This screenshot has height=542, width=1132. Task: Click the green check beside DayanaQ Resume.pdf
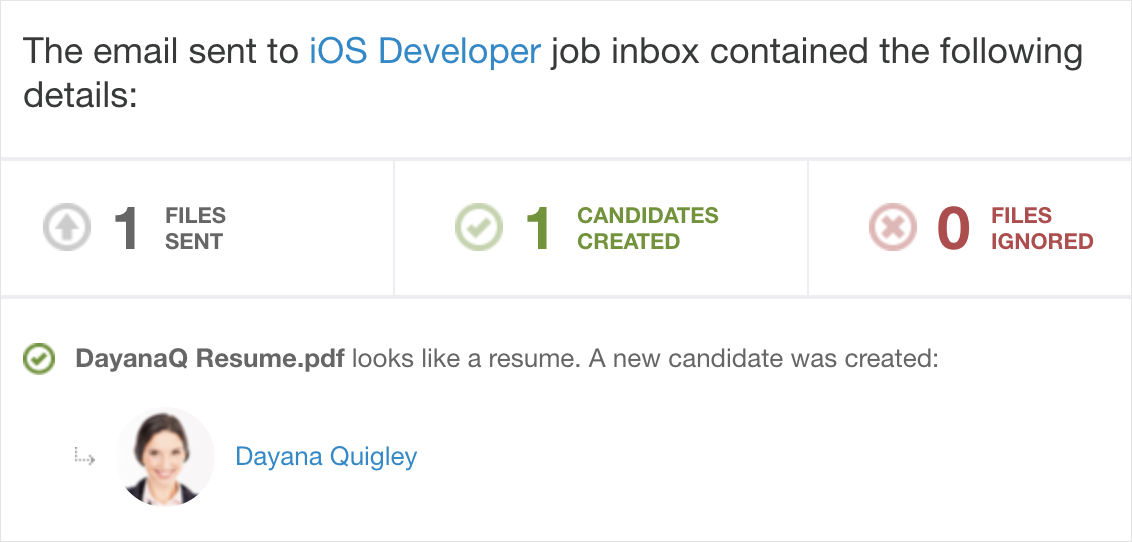click(x=39, y=359)
